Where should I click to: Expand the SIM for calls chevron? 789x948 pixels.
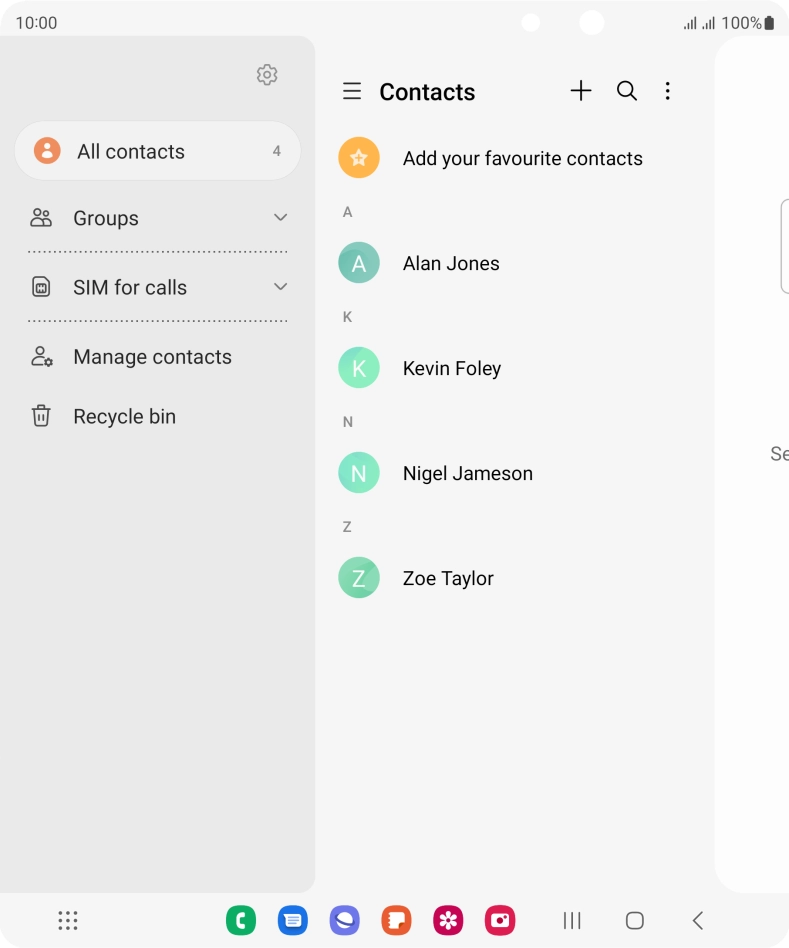pyautogui.click(x=281, y=287)
